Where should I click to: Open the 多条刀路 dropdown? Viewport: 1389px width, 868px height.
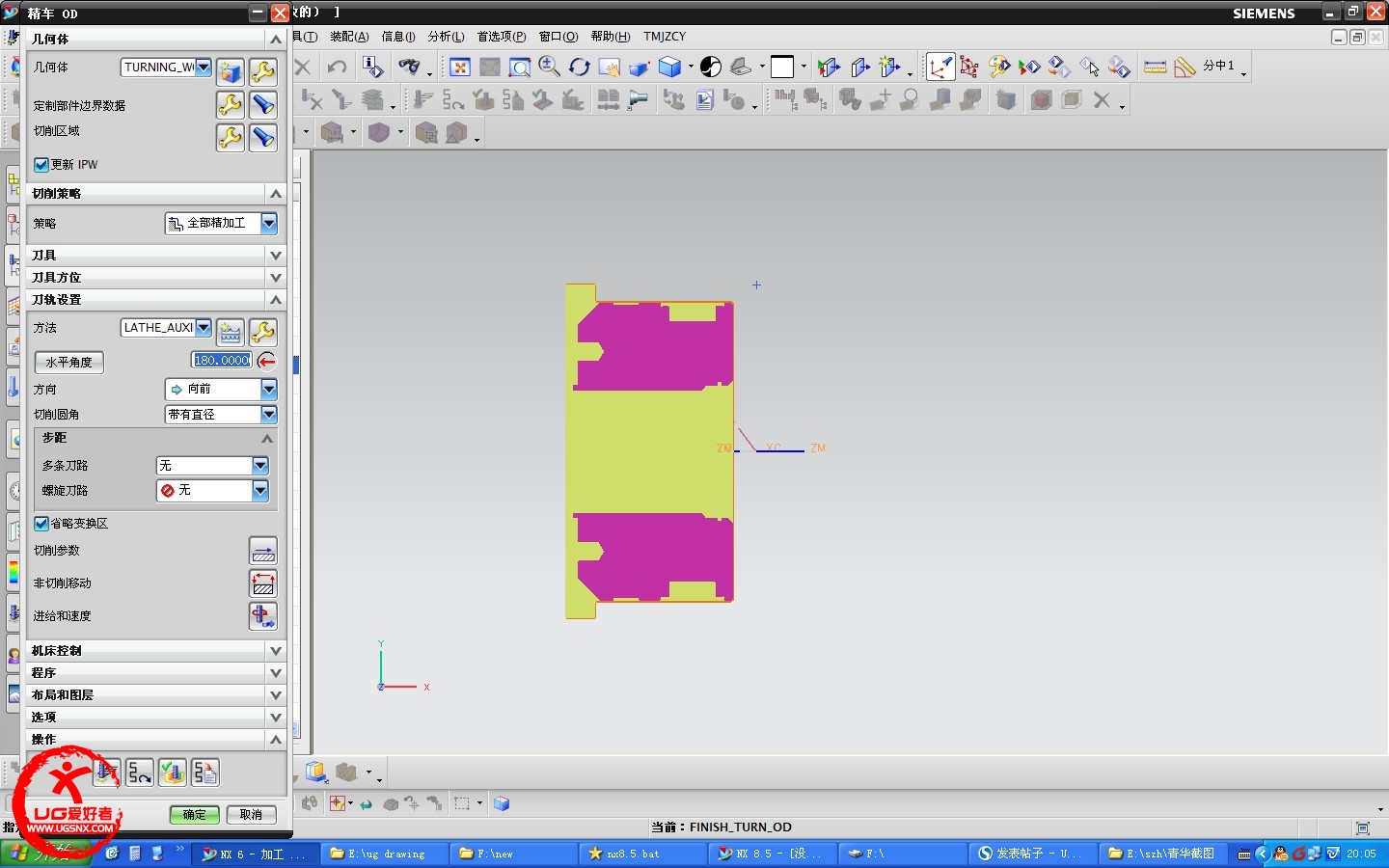tap(260, 466)
